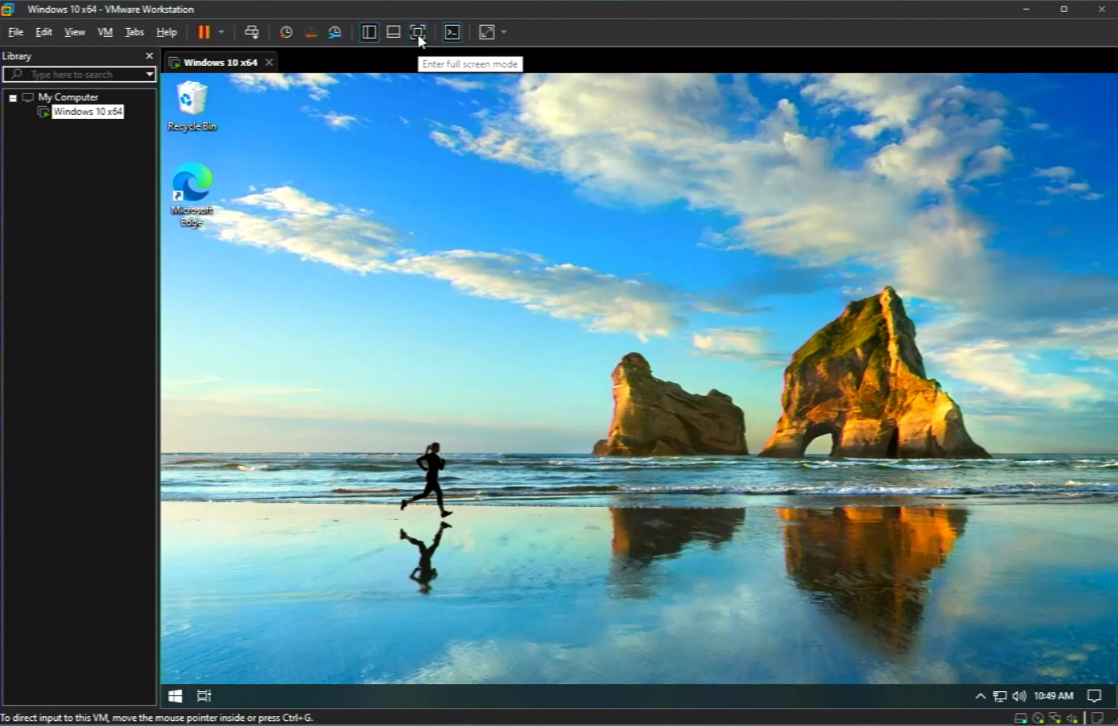This screenshot has width=1118, height=726.
Task: Click the stretch guest display icon
Action: (x=486, y=32)
